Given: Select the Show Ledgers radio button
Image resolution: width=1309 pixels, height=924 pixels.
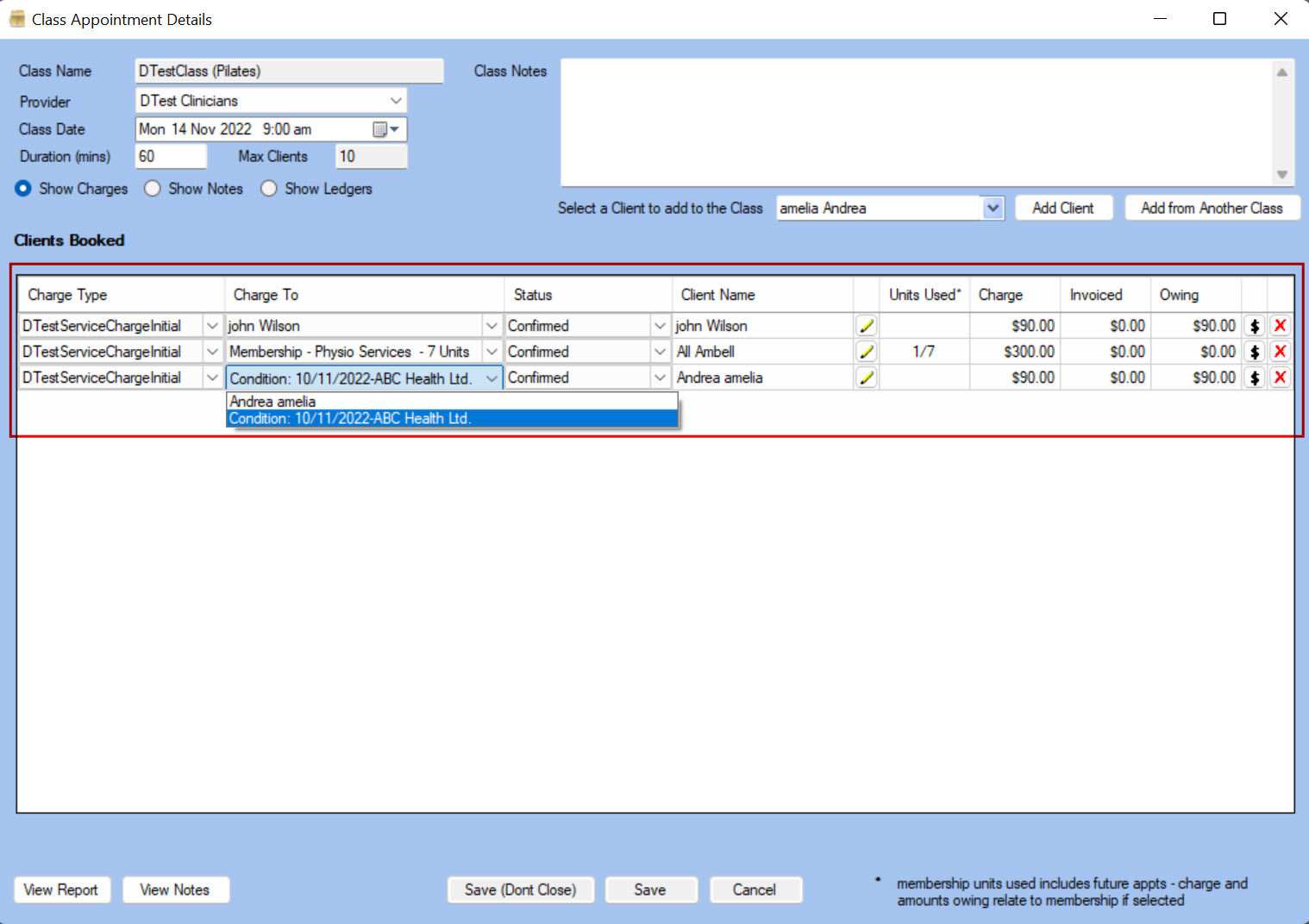Looking at the screenshot, I should pos(269,189).
